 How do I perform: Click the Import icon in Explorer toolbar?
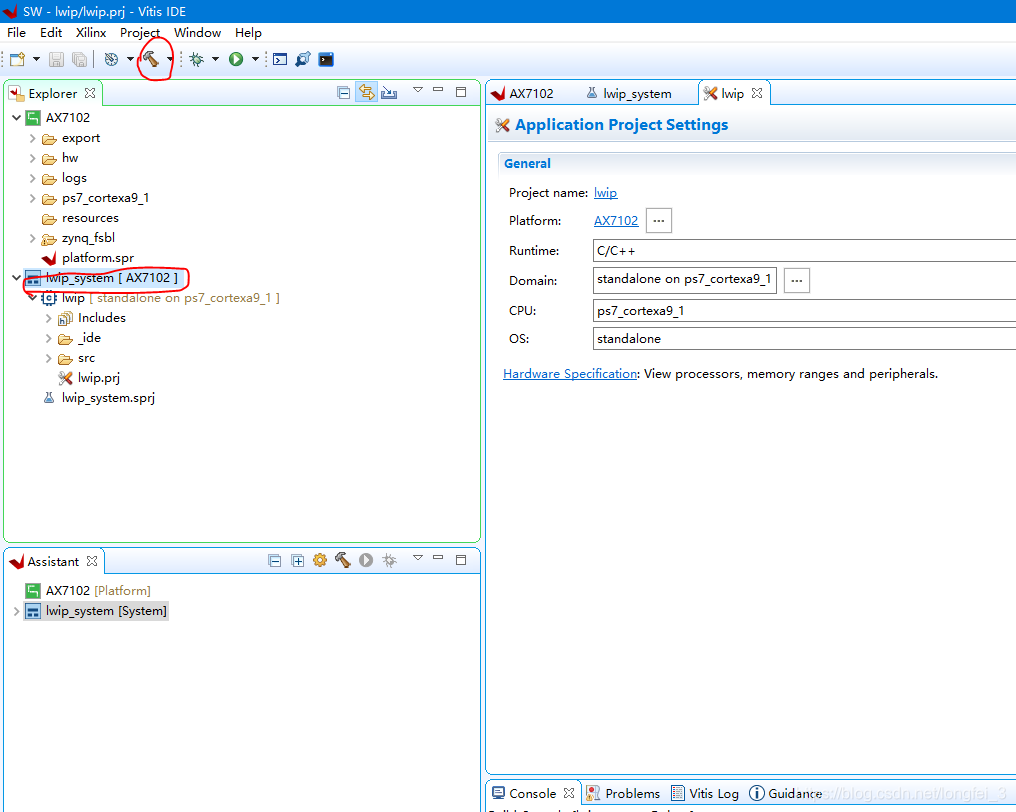click(389, 93)
